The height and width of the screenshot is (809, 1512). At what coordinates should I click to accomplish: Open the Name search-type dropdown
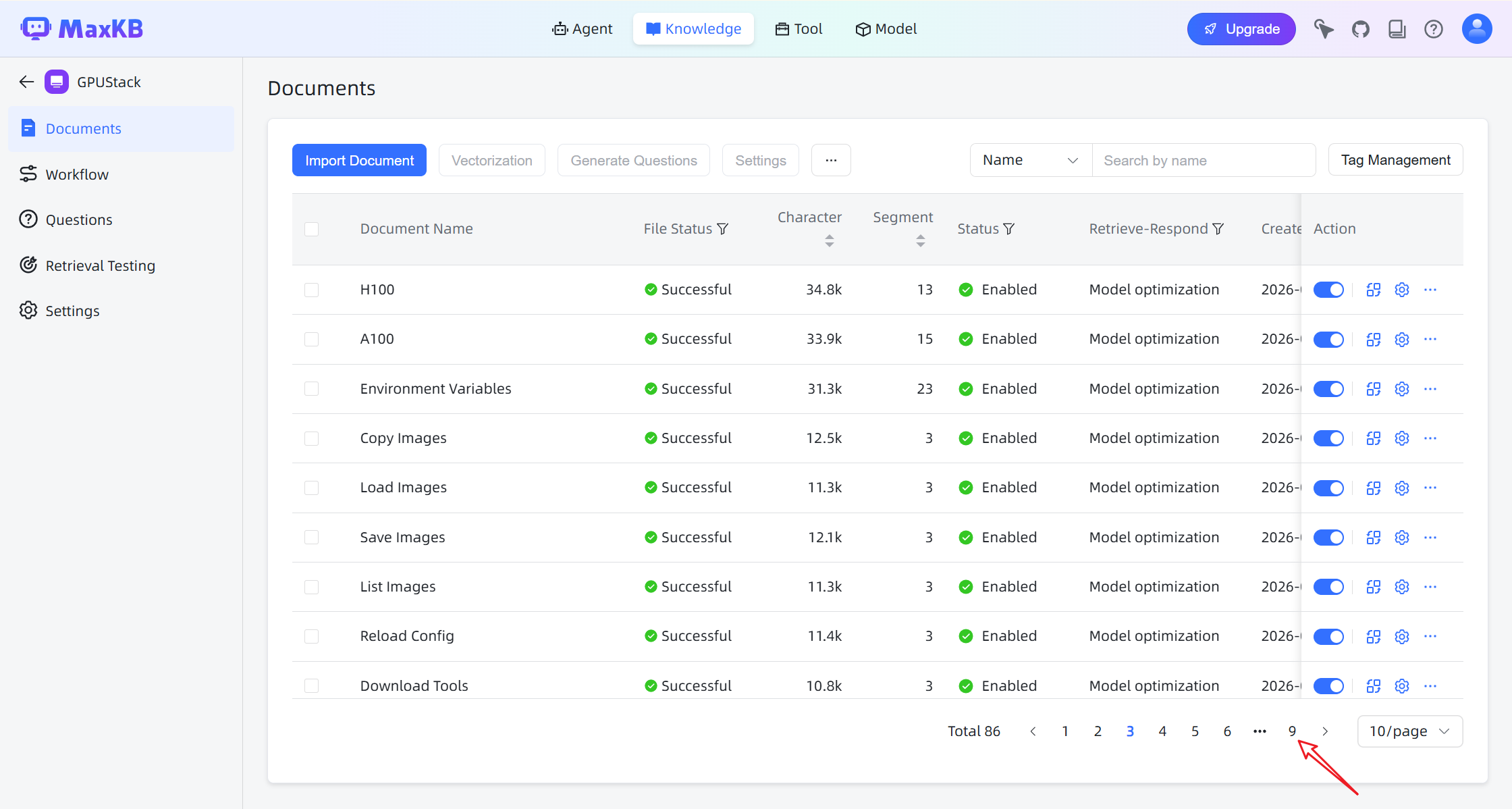tap(1030, 160)
